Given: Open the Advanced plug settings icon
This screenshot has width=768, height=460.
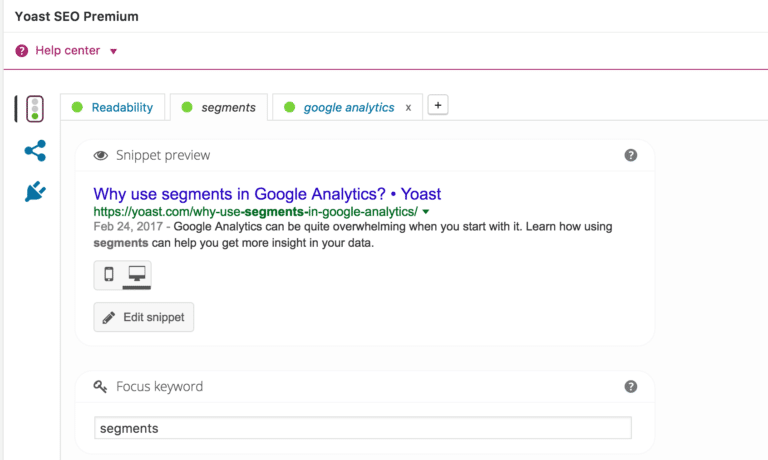Looking at the screenshot, I should click(x=35, y=192).
